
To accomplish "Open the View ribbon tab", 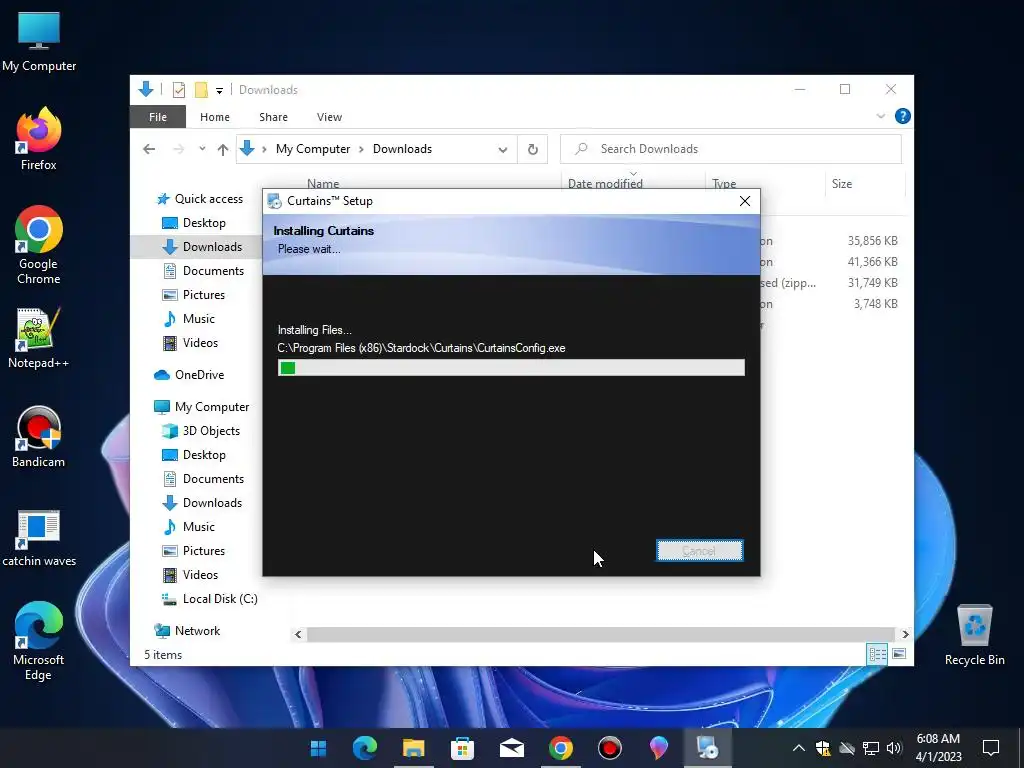I will coord(329,117).
